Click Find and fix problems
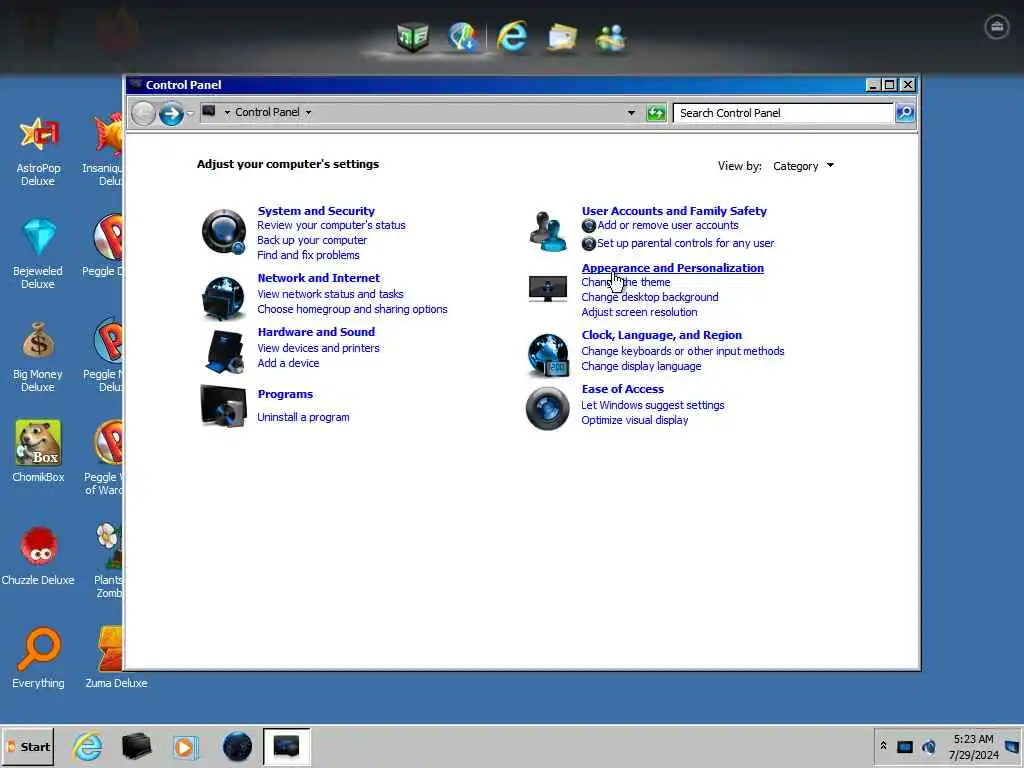 (x=308, y=255)
